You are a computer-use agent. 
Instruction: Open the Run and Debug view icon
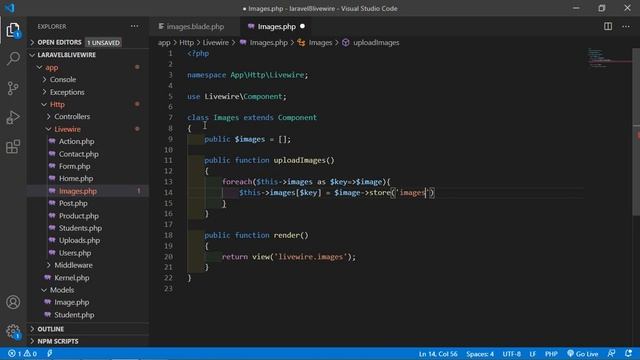[x=13, y=118]
